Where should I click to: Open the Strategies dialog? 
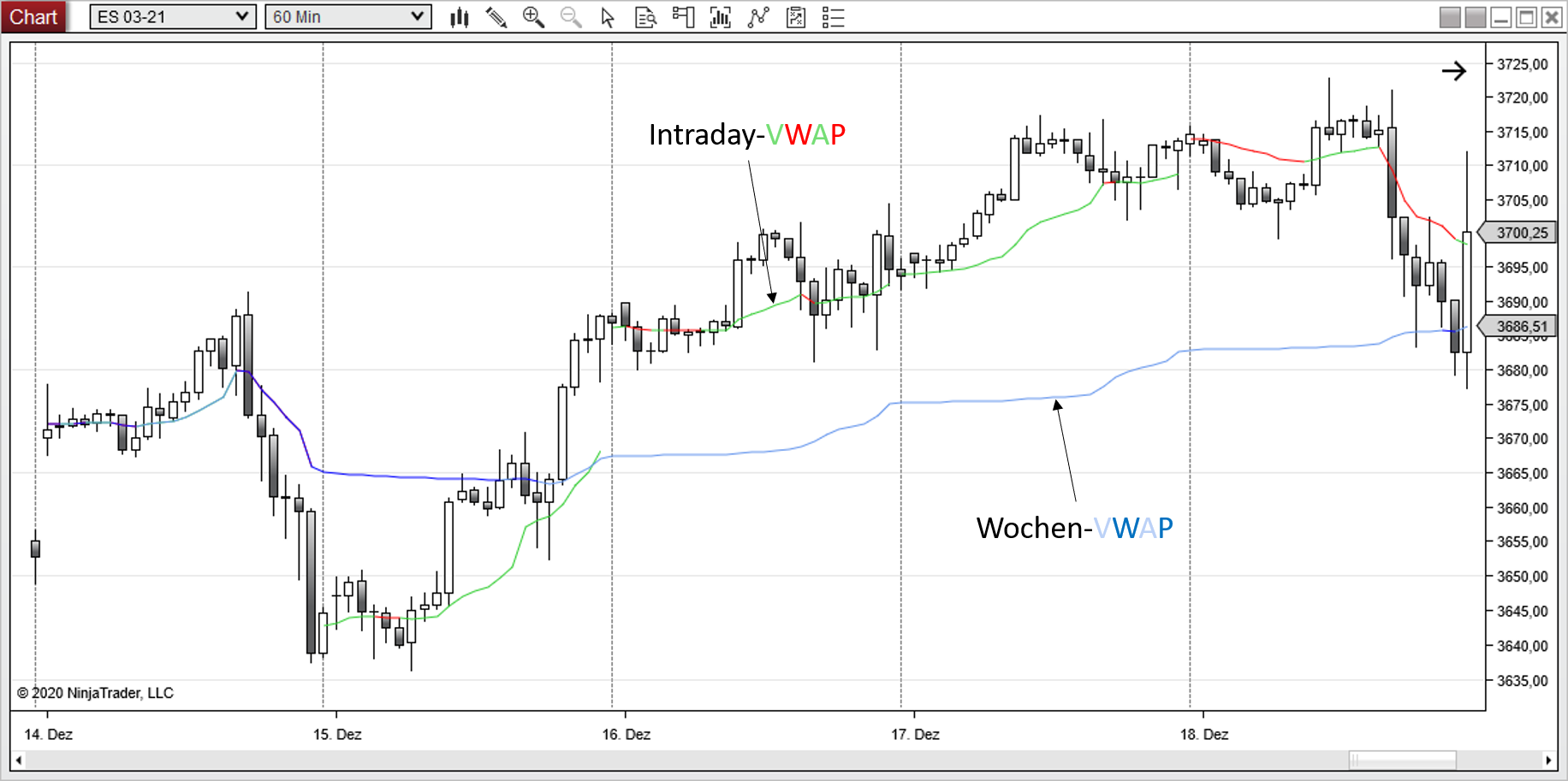[758, 17]
